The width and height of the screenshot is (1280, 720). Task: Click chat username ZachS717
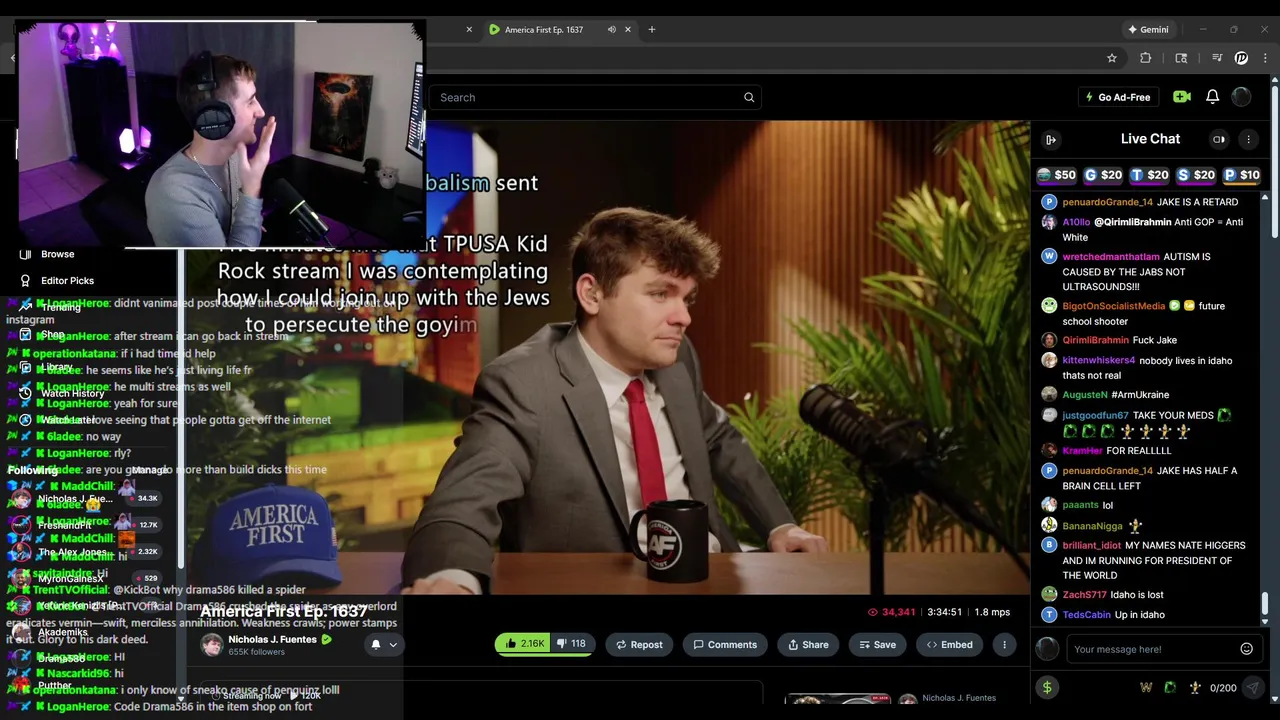coord(1083,595)
